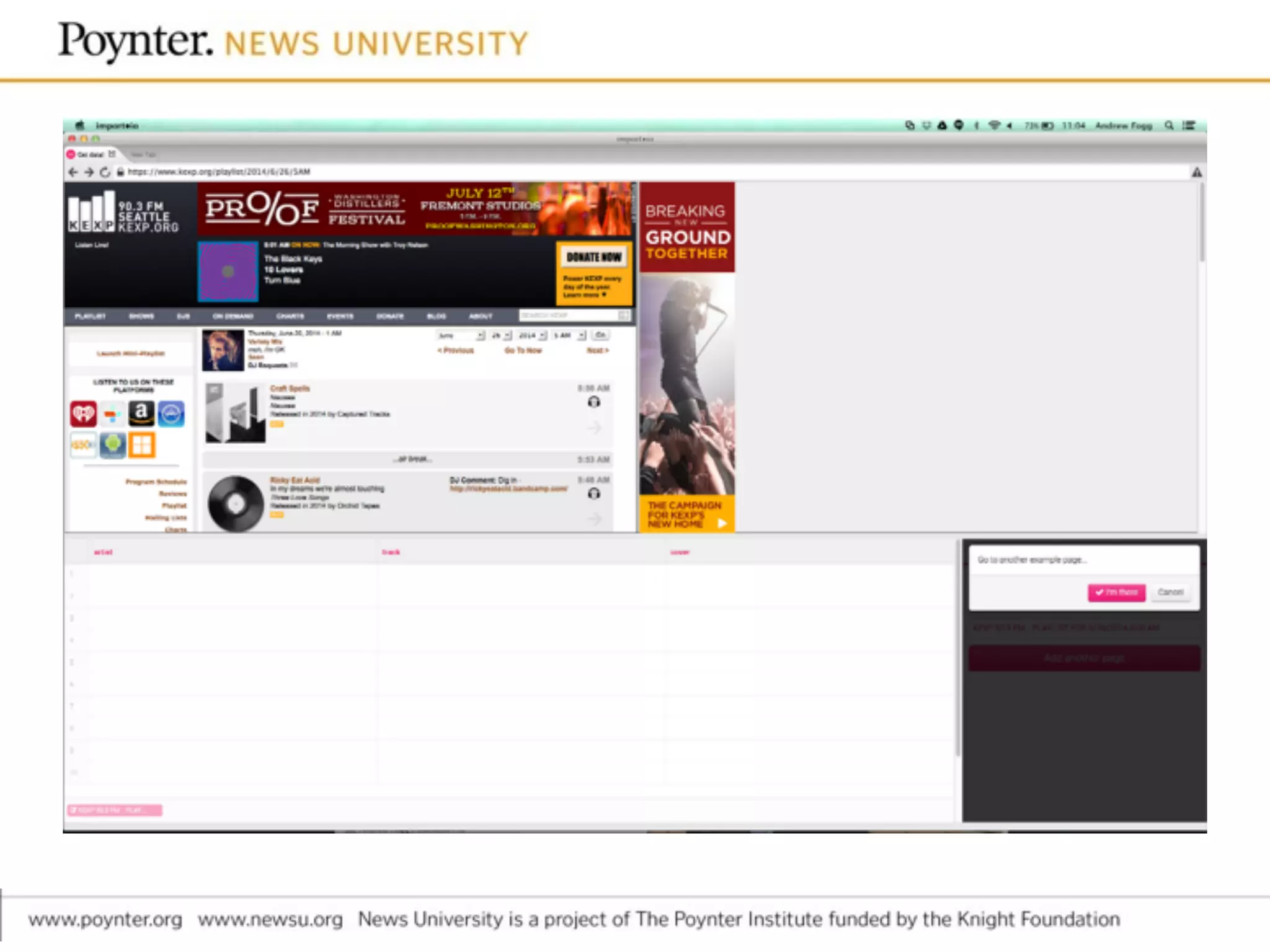Click headphones icon next to Craft Spells
The image size is (1270, 952).
click(593, 402)
